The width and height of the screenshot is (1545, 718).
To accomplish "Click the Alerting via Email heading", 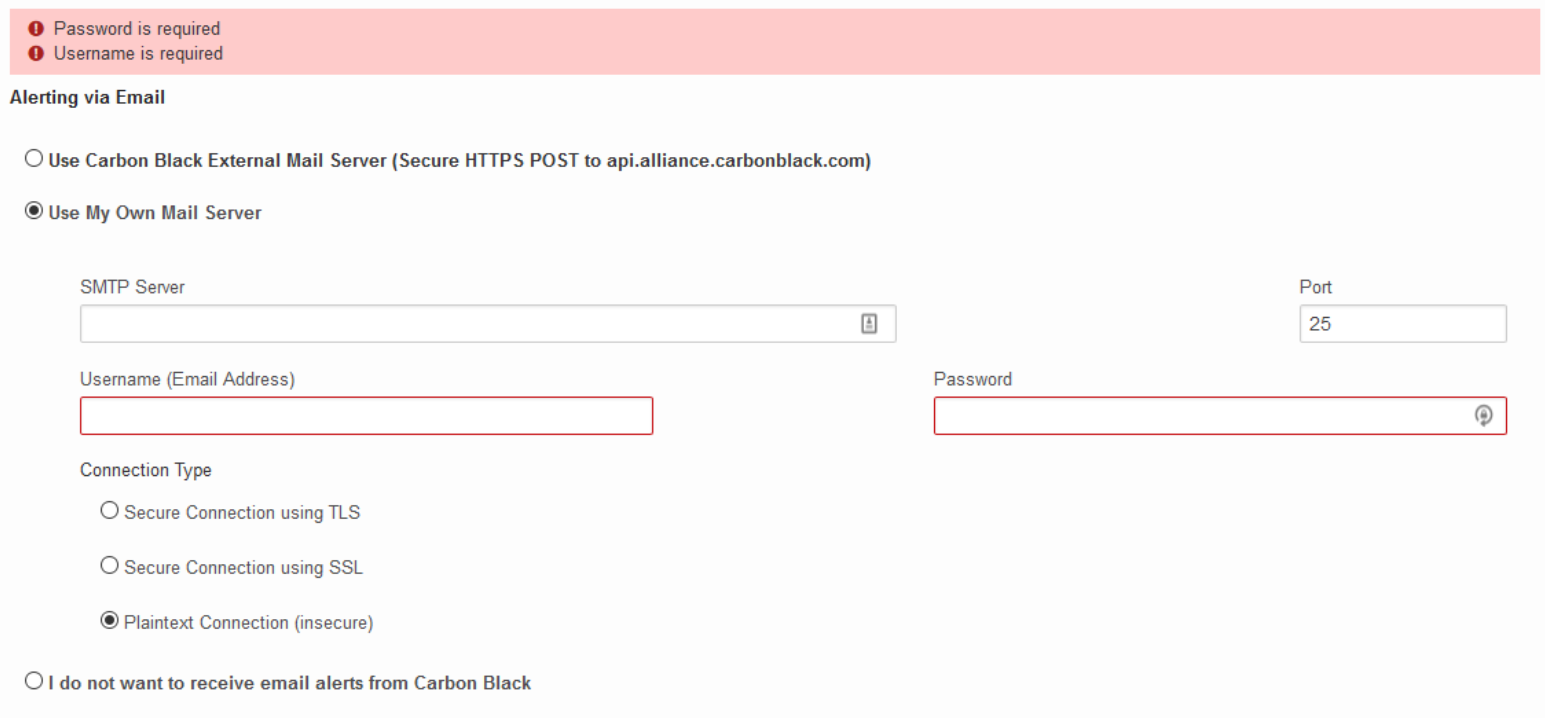I will [x=86, y=98].
